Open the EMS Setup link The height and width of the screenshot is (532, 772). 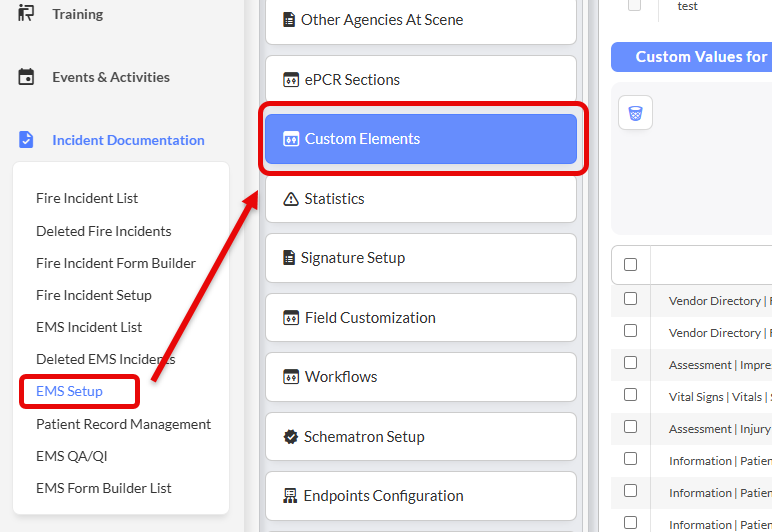(70, 391)
